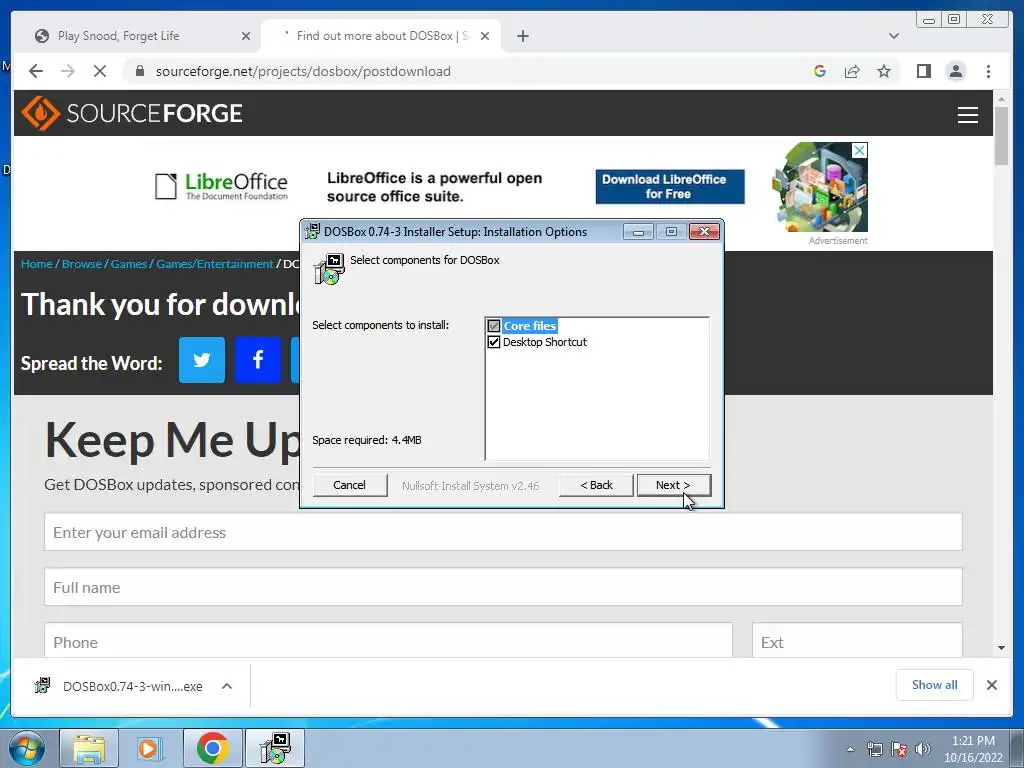Image resolution: width=1024 pixels, height=768 pixels.
Task: Select DOSBox installer in taskbar
Action: pos(275,748)
